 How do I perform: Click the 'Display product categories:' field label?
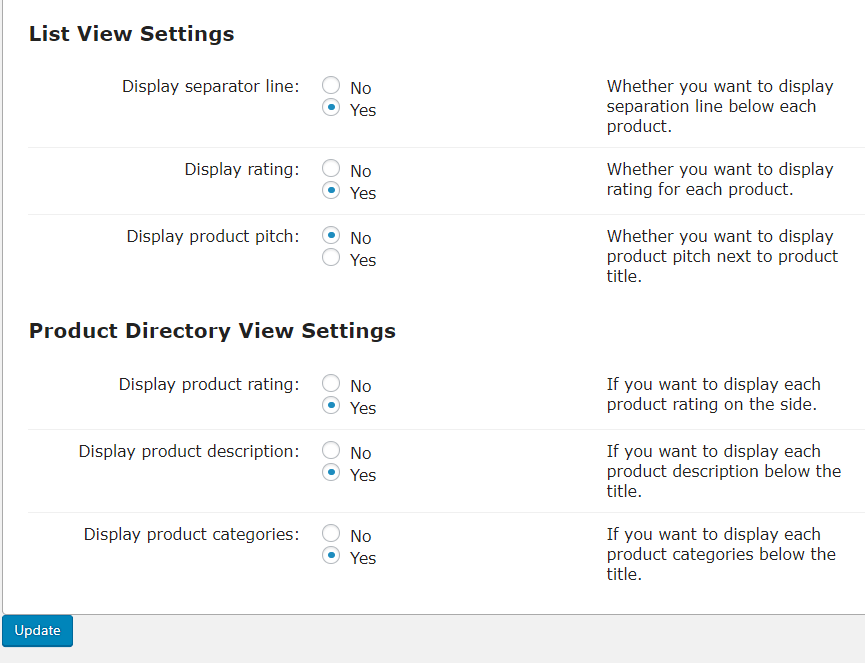click(x=191, y=535)
